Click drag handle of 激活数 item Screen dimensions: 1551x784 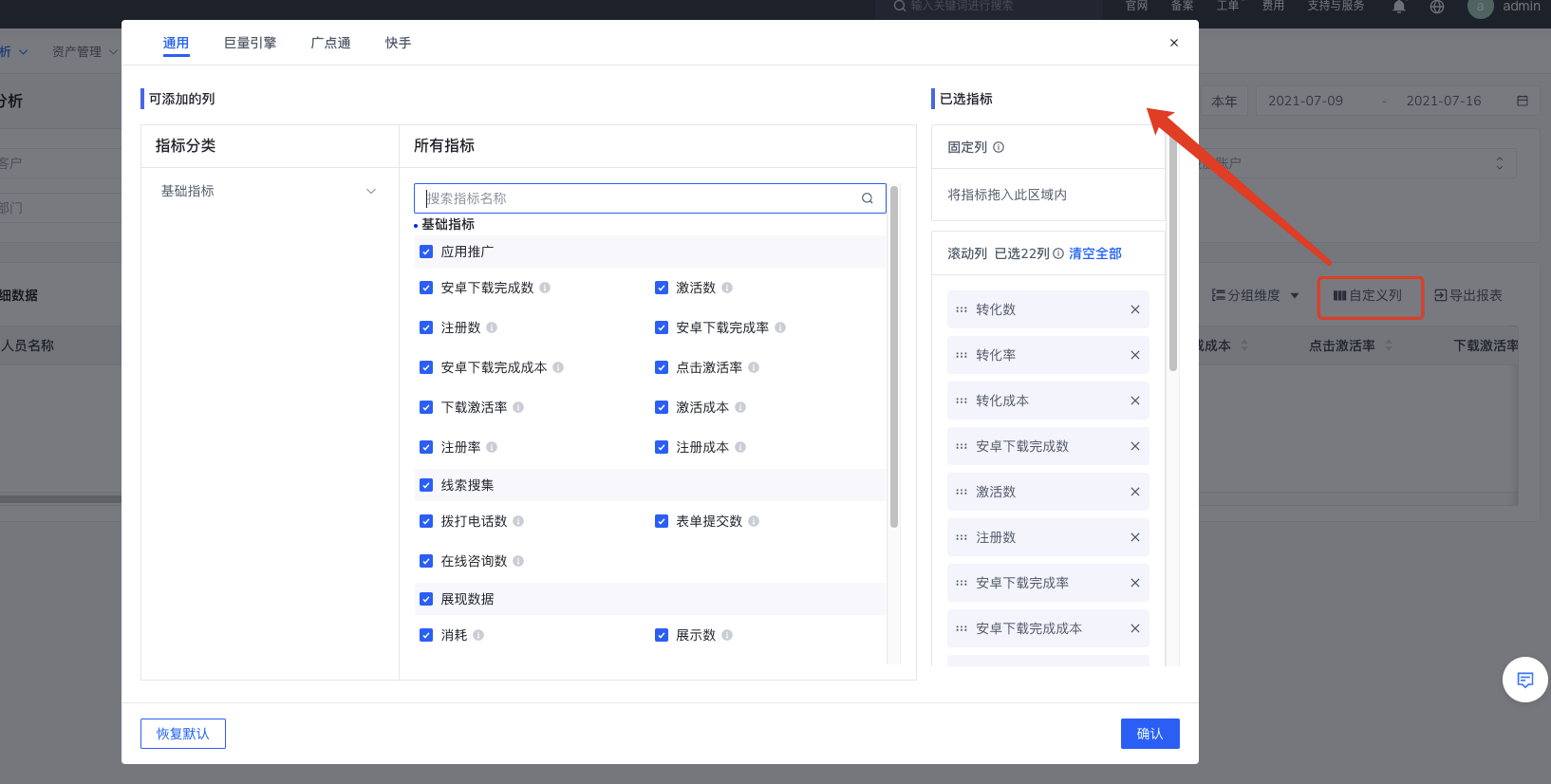pos(962,492)
